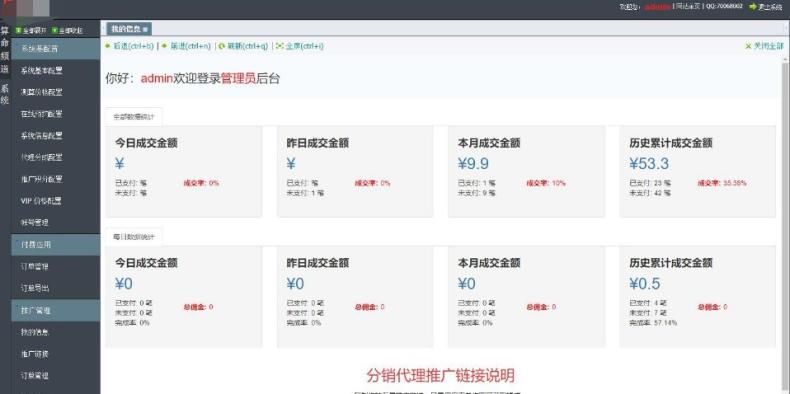
Task: Switch to the 全部数据统计 statistics tab
Action: click(134, 117)
